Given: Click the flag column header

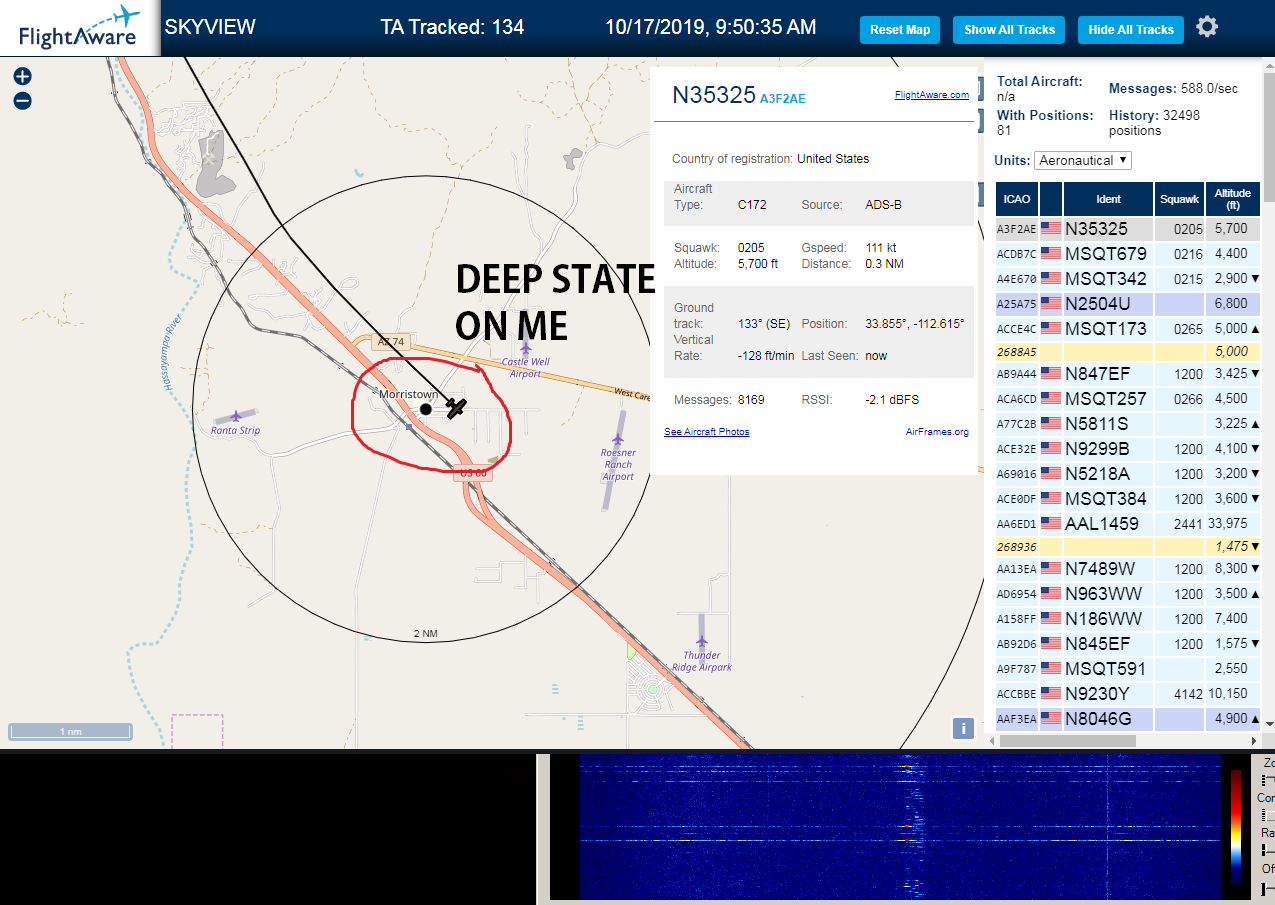Looking at the screenshot, I should (x=1051, y=199).
